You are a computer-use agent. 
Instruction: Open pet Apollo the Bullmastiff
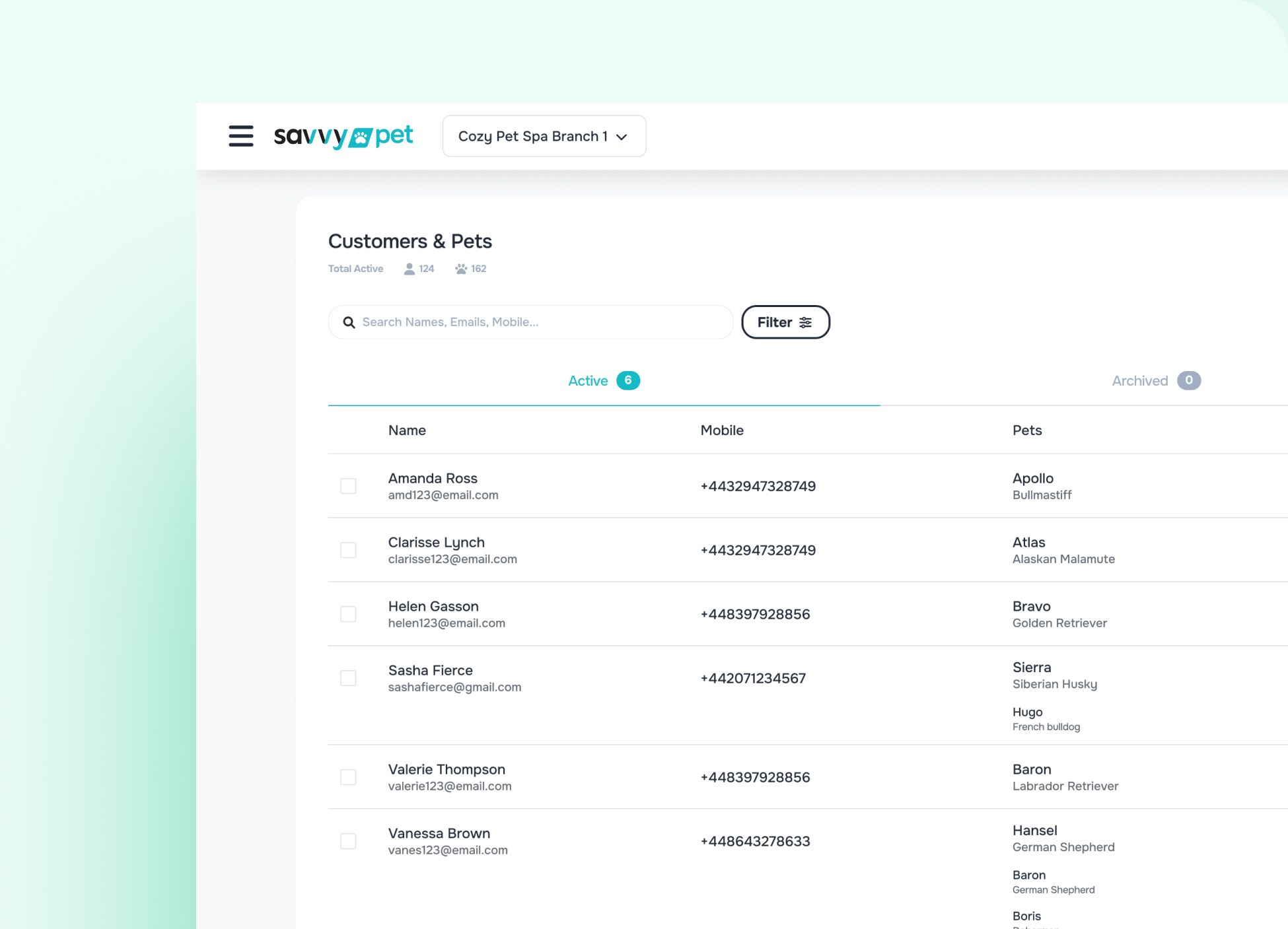[1042, 486]
